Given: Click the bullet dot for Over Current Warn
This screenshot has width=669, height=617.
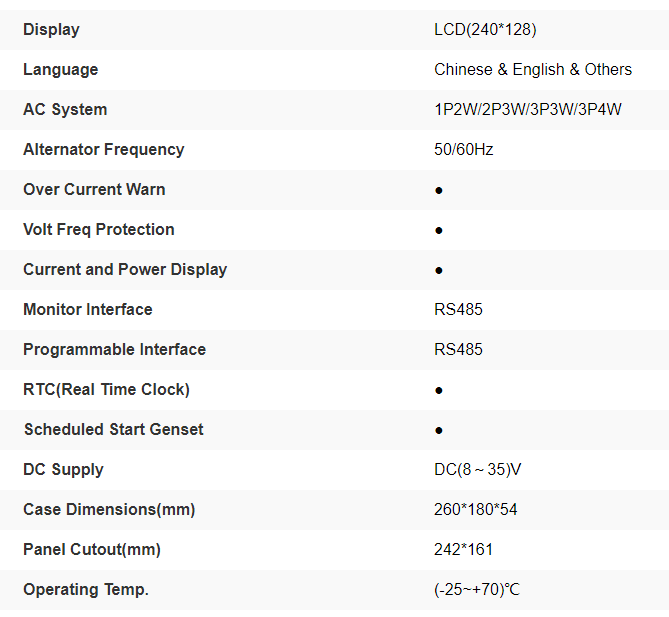Looking at the screenshot, I should 439,190.
